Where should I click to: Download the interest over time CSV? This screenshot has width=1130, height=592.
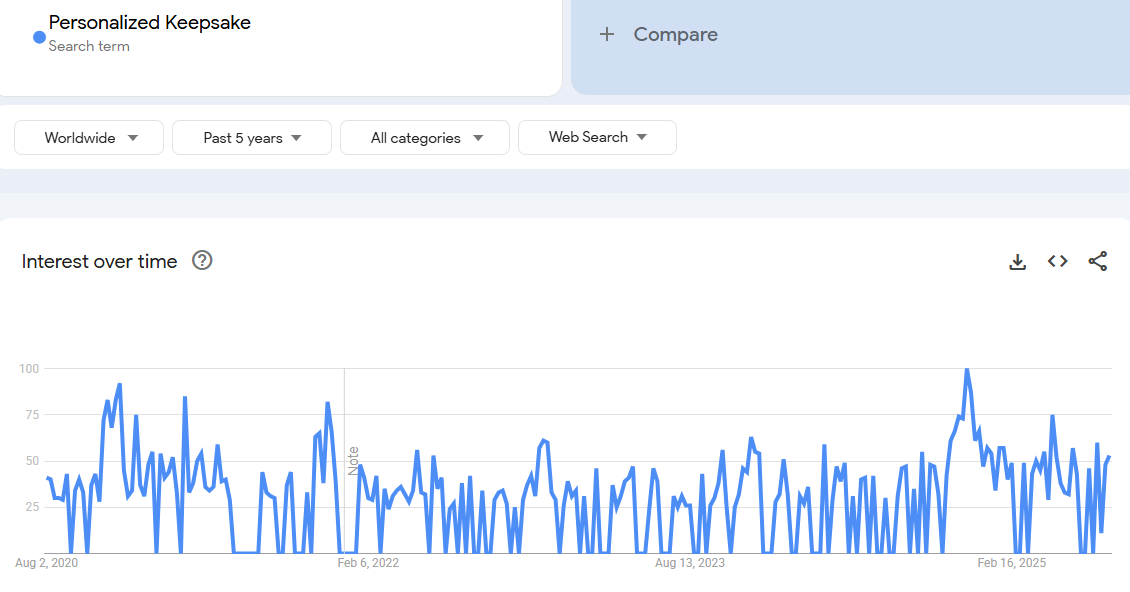(x=1017, y=262)
